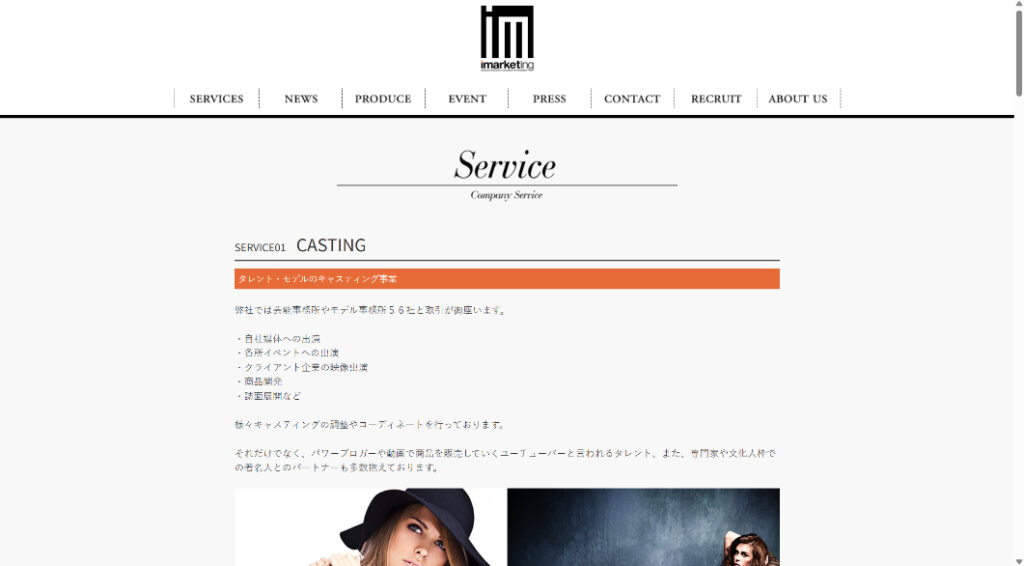Visit the ABOUT US page

[x=798, y=99]
